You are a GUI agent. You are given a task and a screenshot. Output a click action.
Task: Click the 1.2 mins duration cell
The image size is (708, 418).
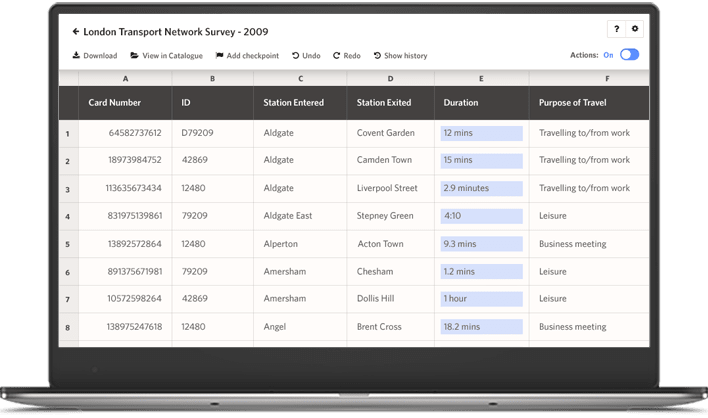(481, 272)
